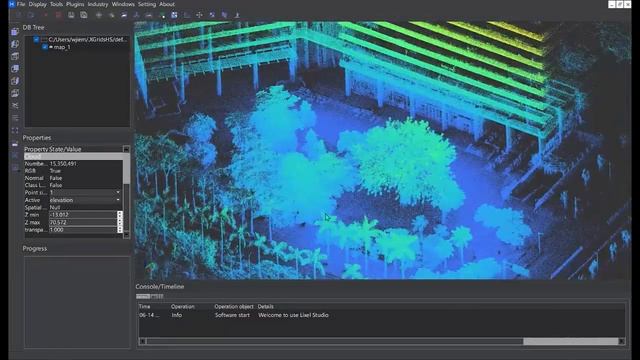The width and height of the screenshot is (640, 360).
Task: Click the 'Software start' log cell
Action: pyautogui.click(x=232, y=315)
